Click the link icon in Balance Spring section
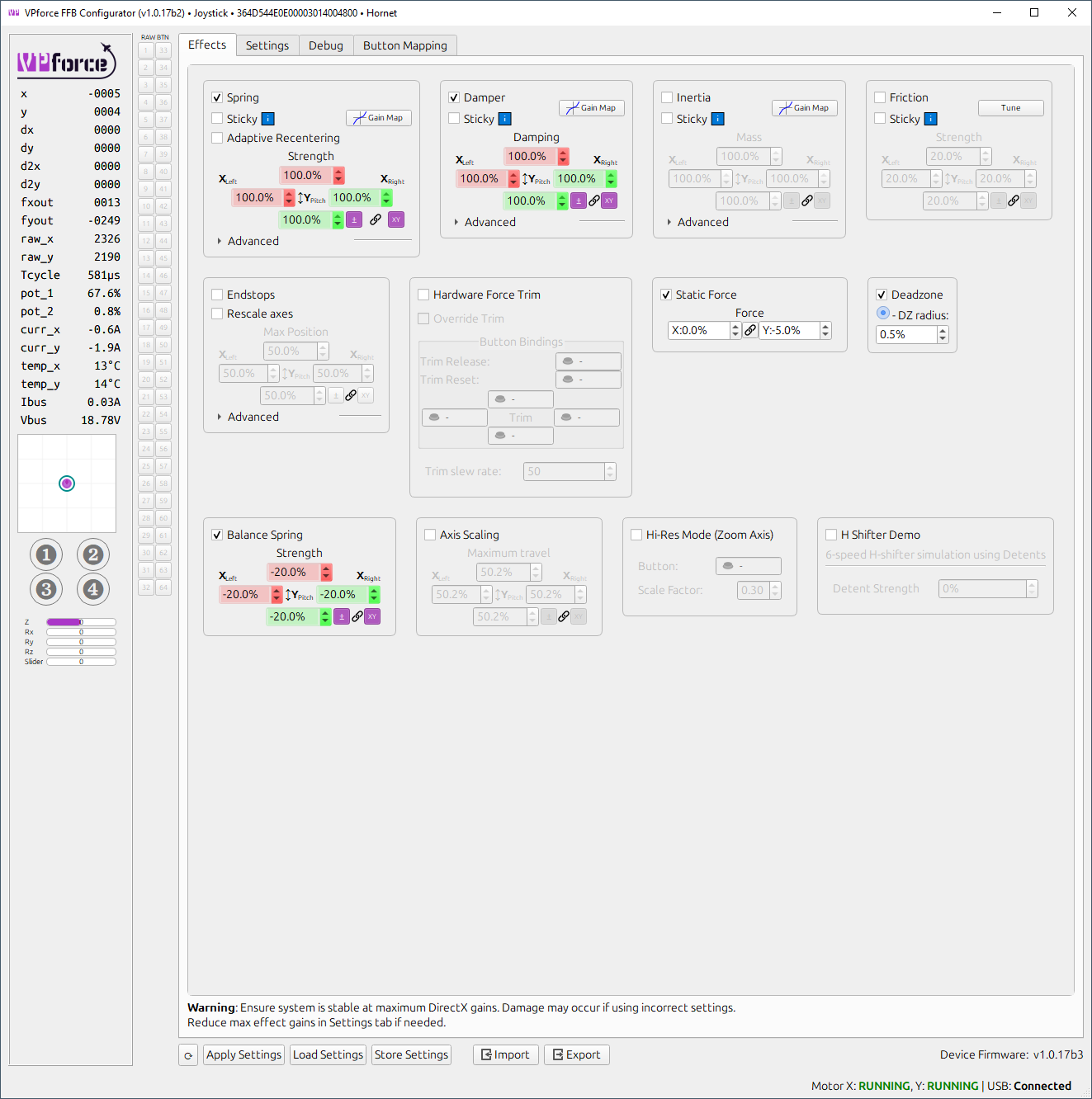This screenshot has height=1099, width=1092. [x=357, y=616]
